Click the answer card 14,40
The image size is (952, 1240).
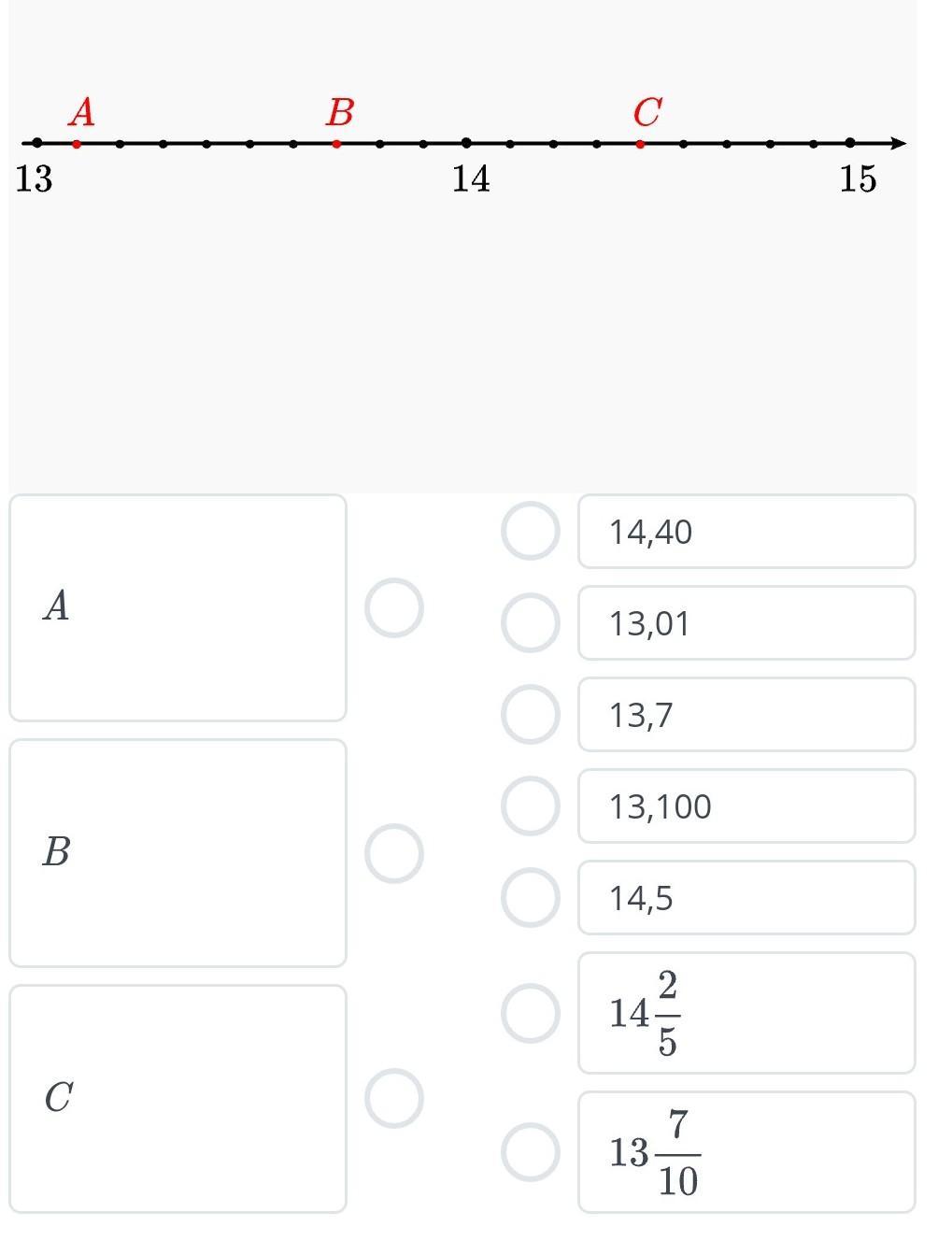(x=746, y=532)
